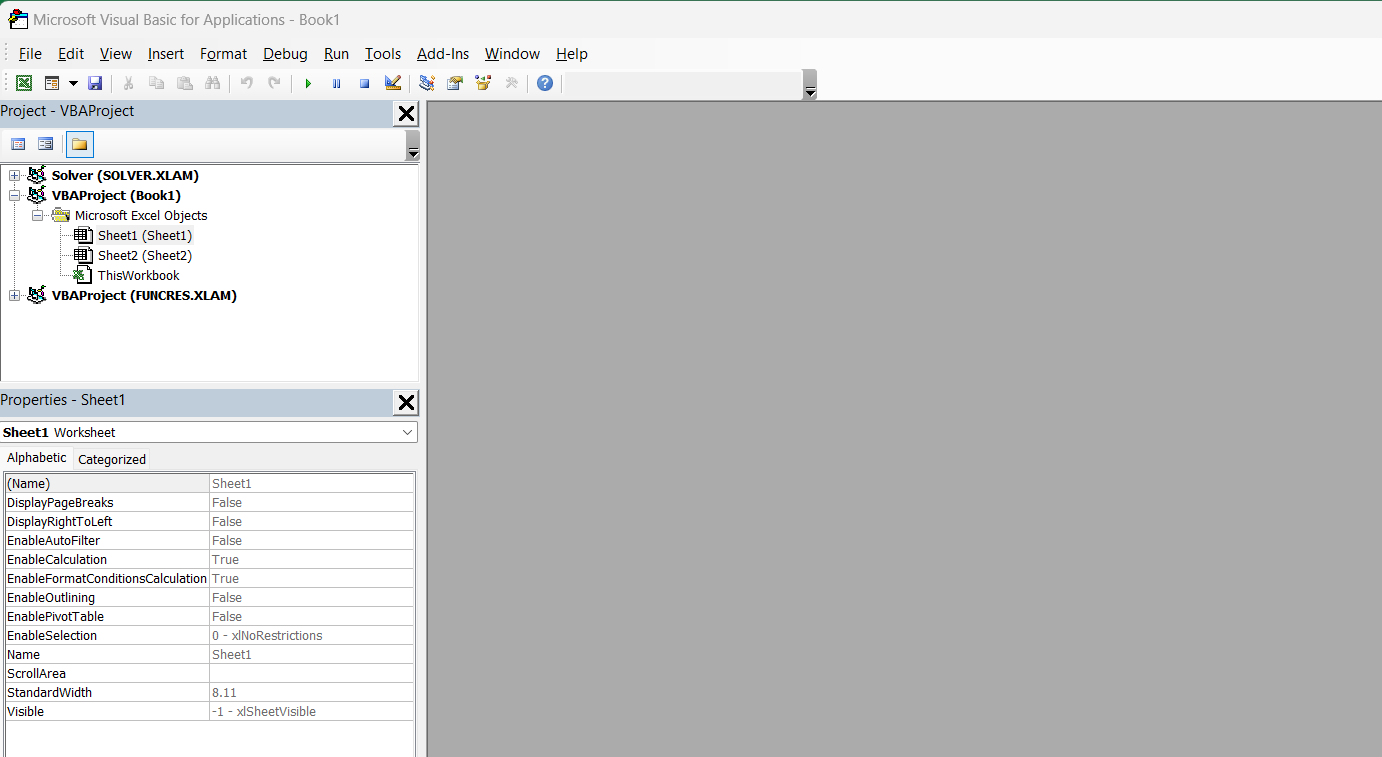Select Sheet2 (Sheet2) in project tree
The height and width of the screenshot is (757, 1382).
(145, 256)
